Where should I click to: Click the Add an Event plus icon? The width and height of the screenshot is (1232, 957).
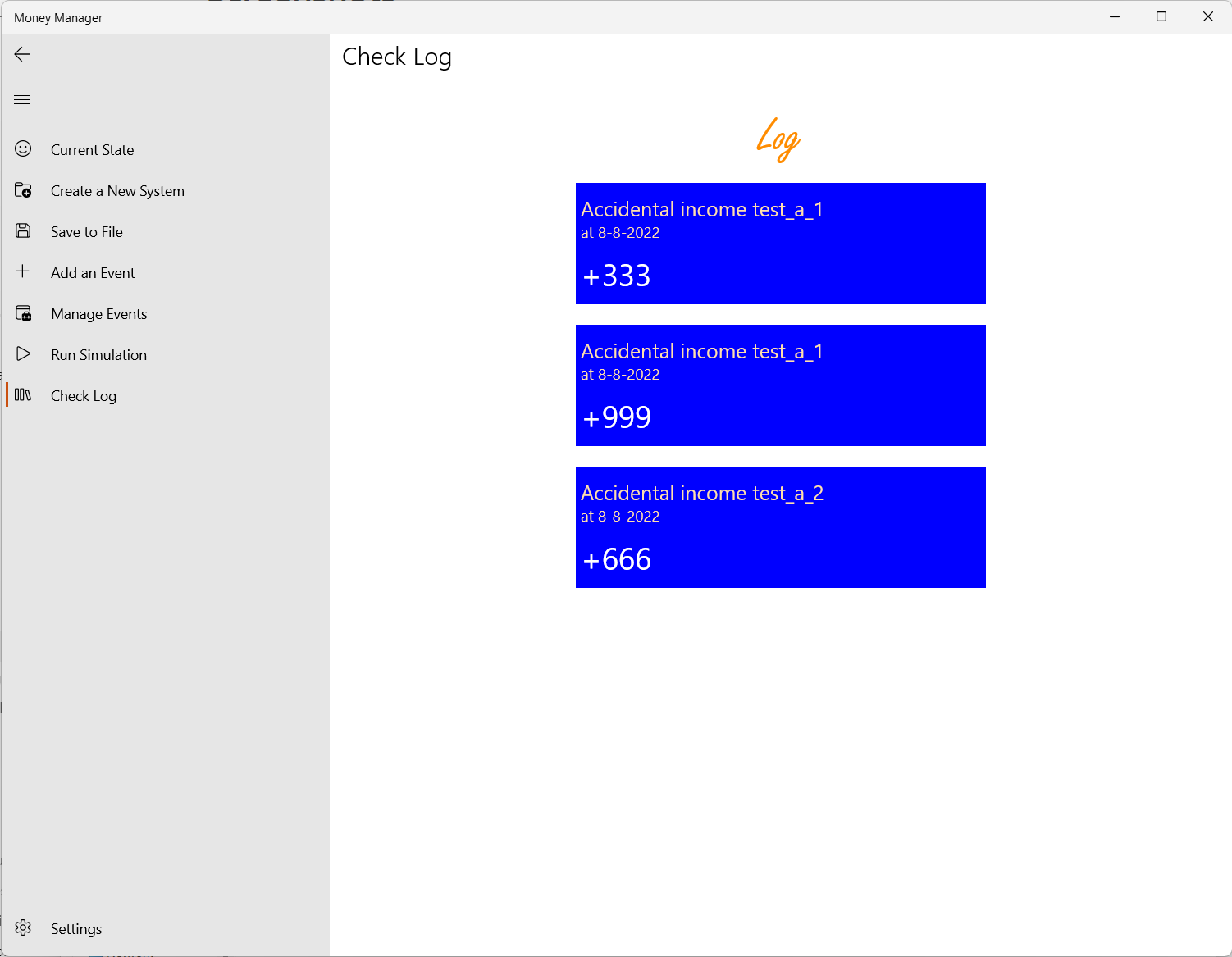[23, 271]
